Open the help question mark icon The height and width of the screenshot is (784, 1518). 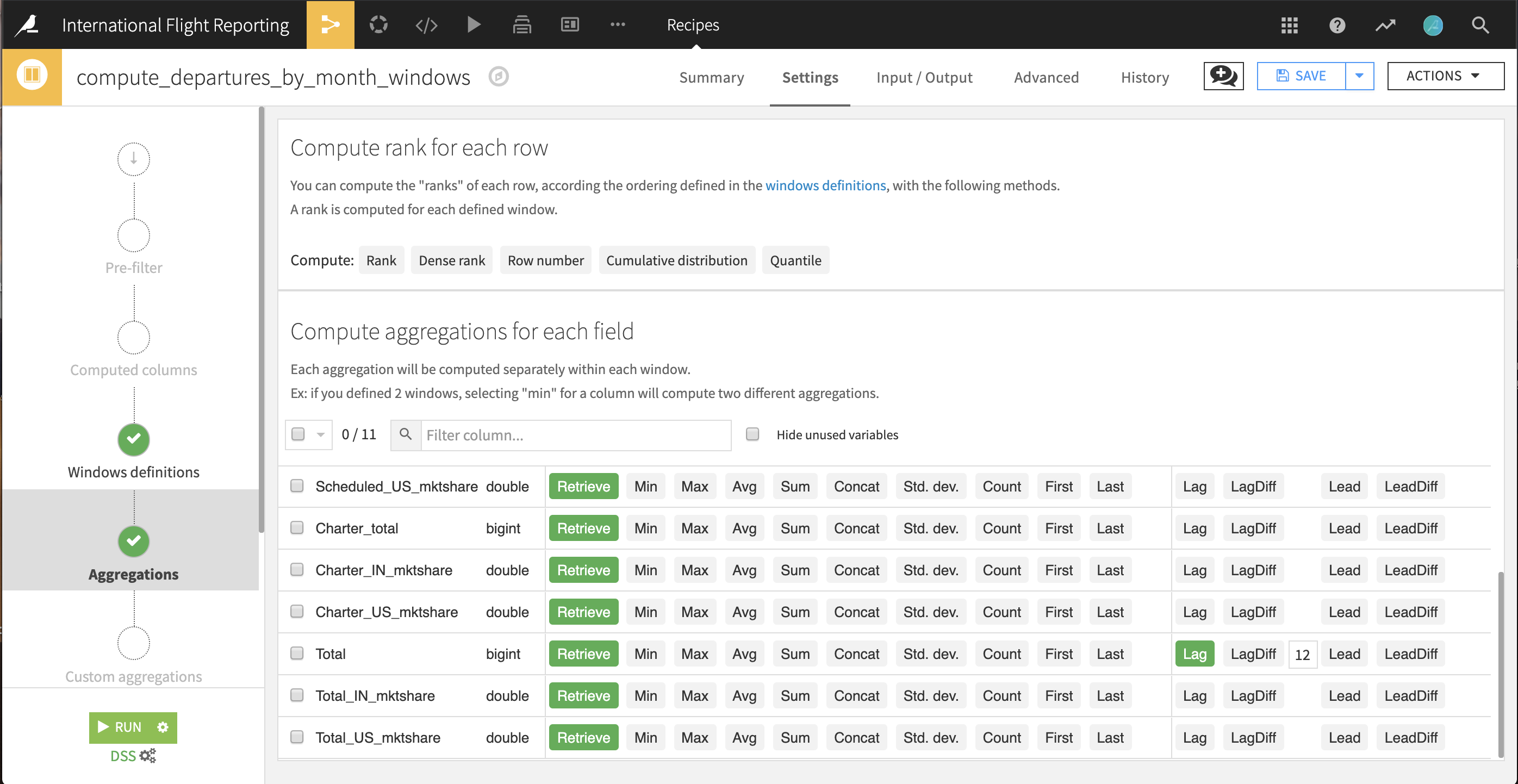[x=1337, y=25]
